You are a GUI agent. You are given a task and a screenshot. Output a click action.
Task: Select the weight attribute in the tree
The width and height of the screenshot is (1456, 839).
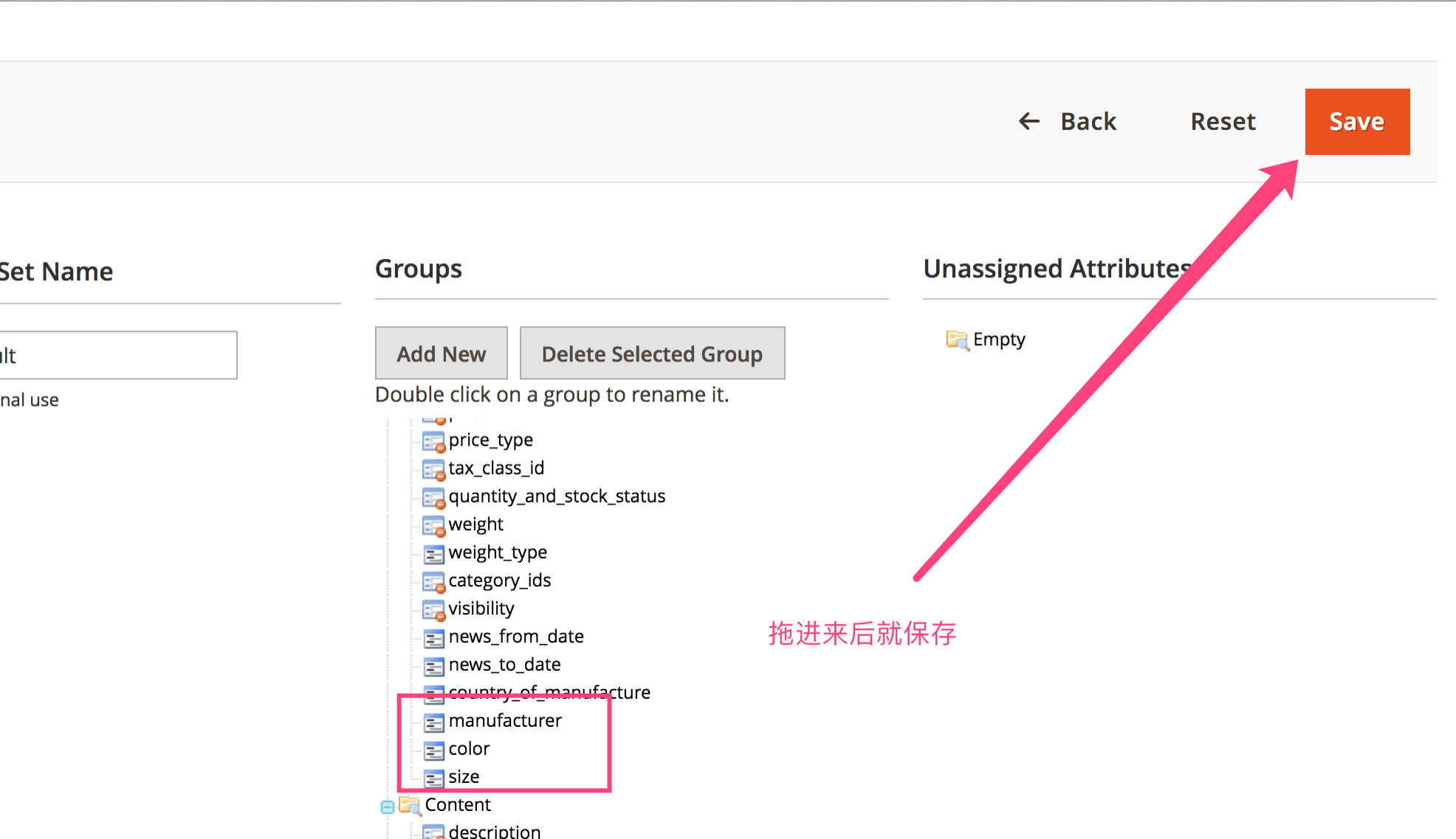[475, 525]
